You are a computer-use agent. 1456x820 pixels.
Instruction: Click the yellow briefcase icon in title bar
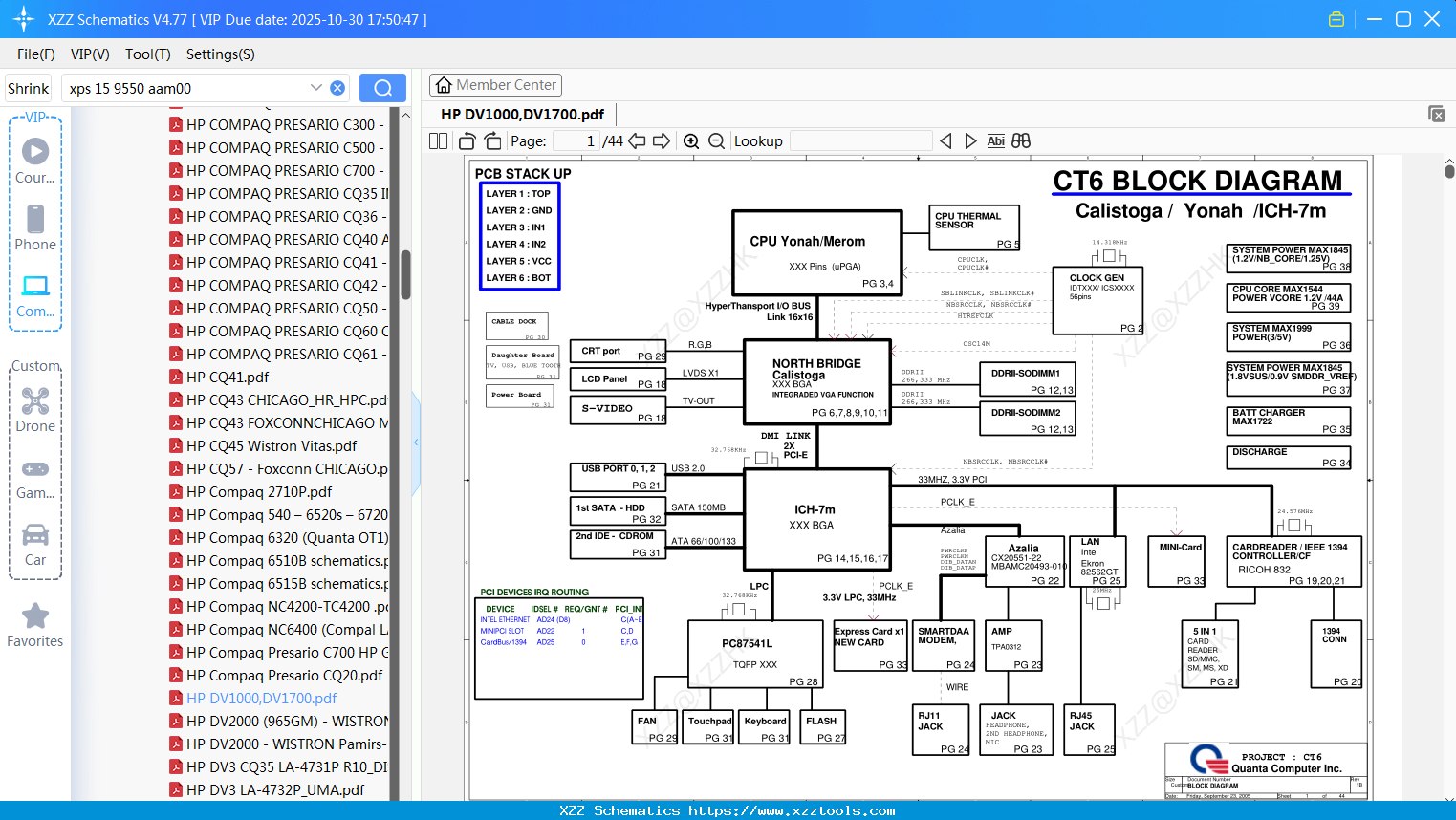[1336, 19]
